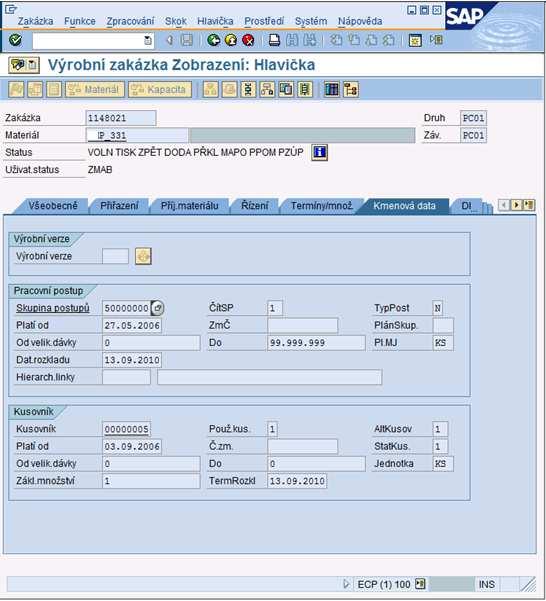This screenshot has width=546, height=601.
Task: Click the Kusovník number field
Action: (126, 429)
